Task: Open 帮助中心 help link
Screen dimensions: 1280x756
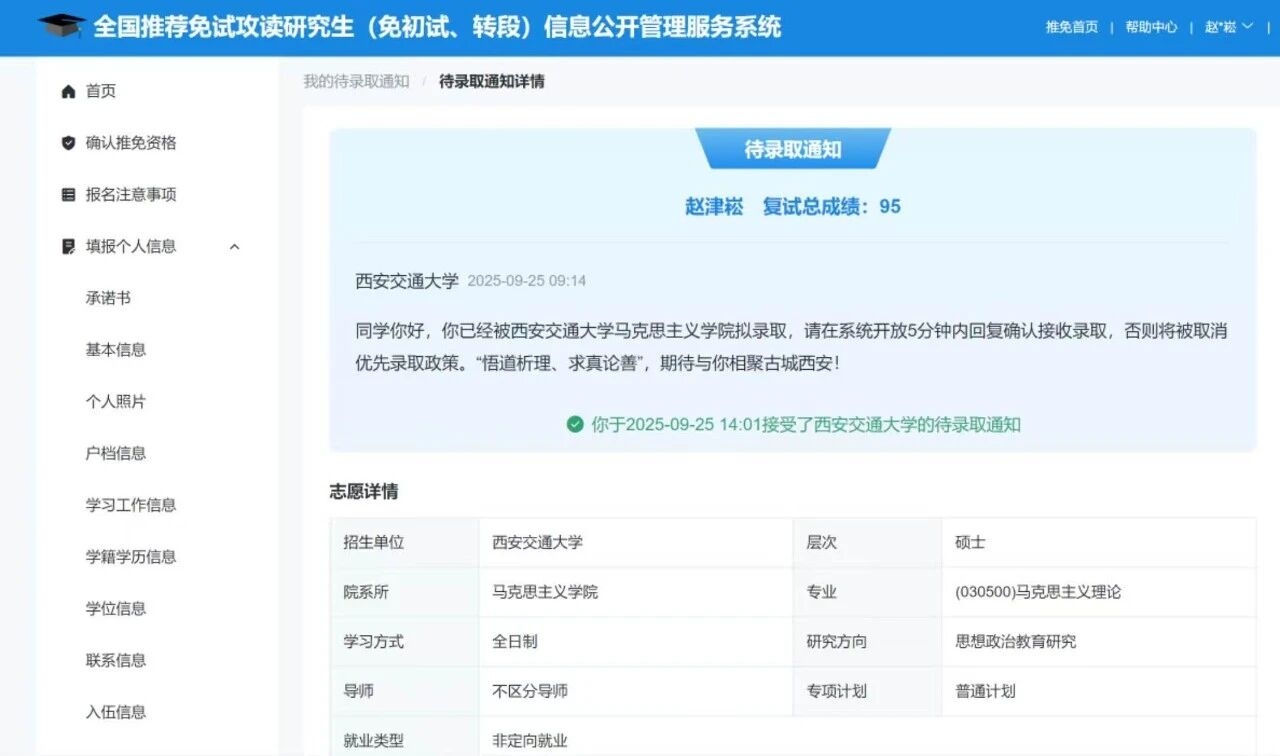Action: point(1150,27)
